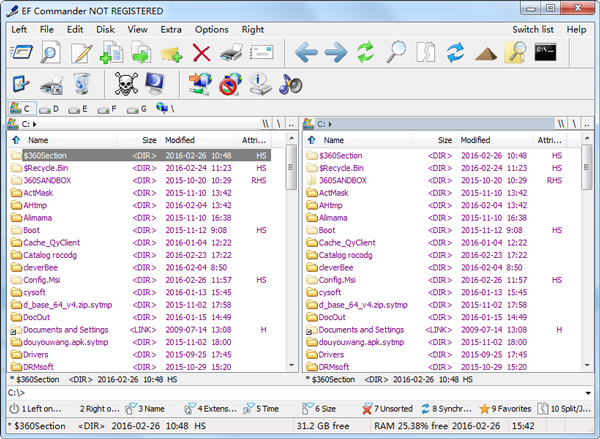
Task: Click the left pane parent directory button
Action: (291, 124)
